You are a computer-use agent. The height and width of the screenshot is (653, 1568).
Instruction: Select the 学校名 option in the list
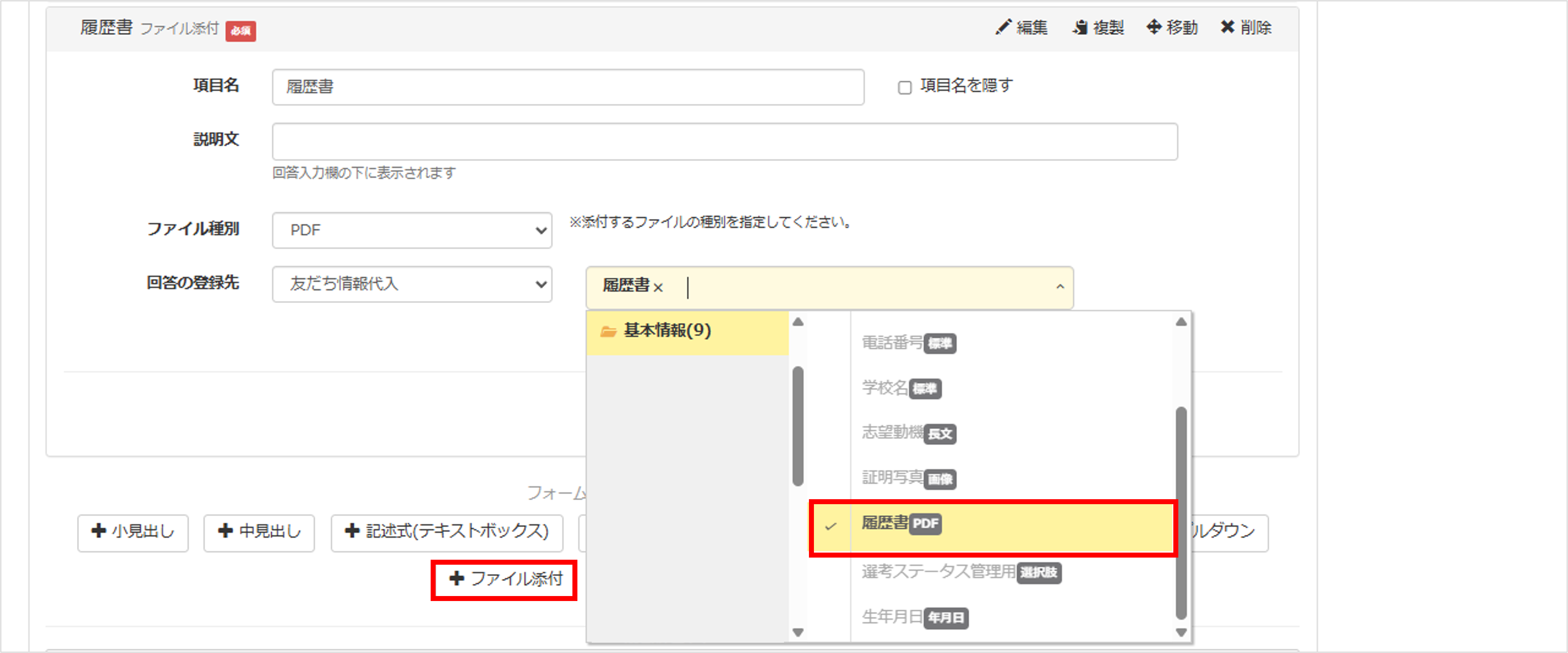[886, 389]
